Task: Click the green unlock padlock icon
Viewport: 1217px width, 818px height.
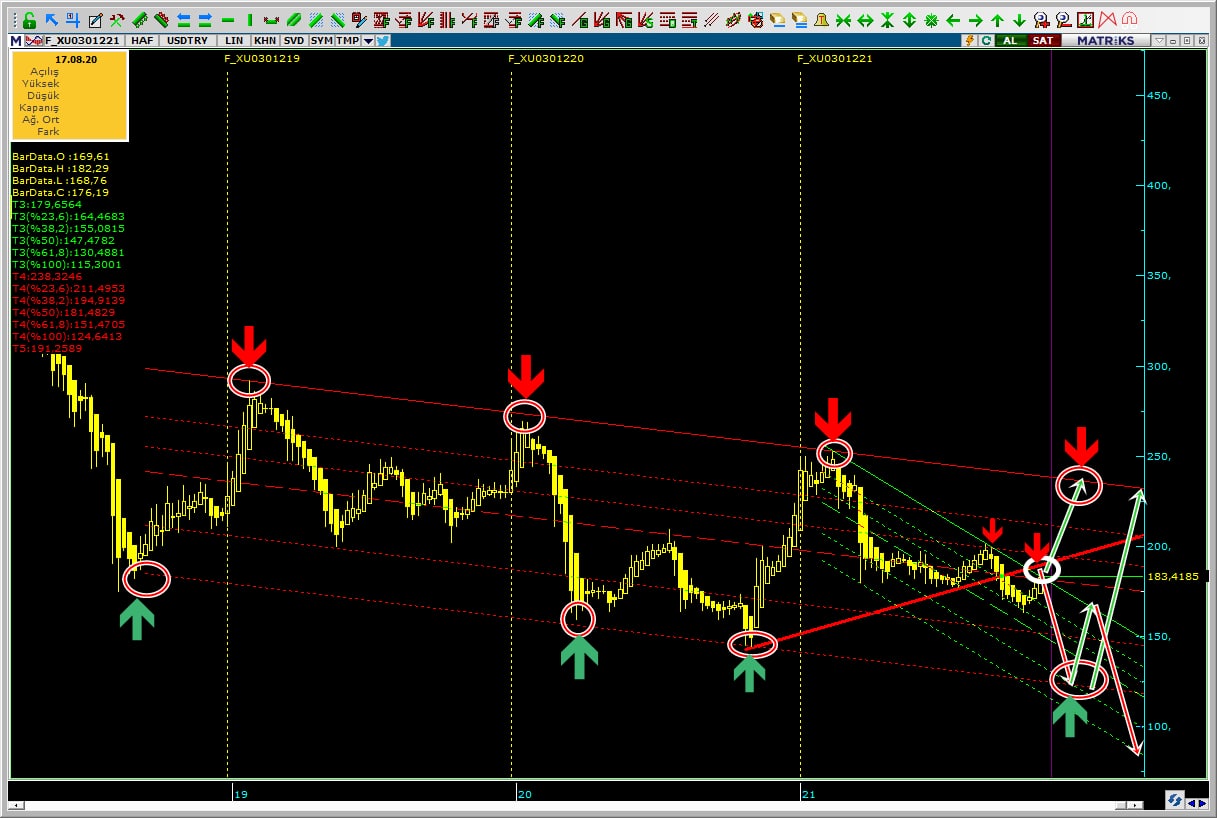Action: click(29, 20)
